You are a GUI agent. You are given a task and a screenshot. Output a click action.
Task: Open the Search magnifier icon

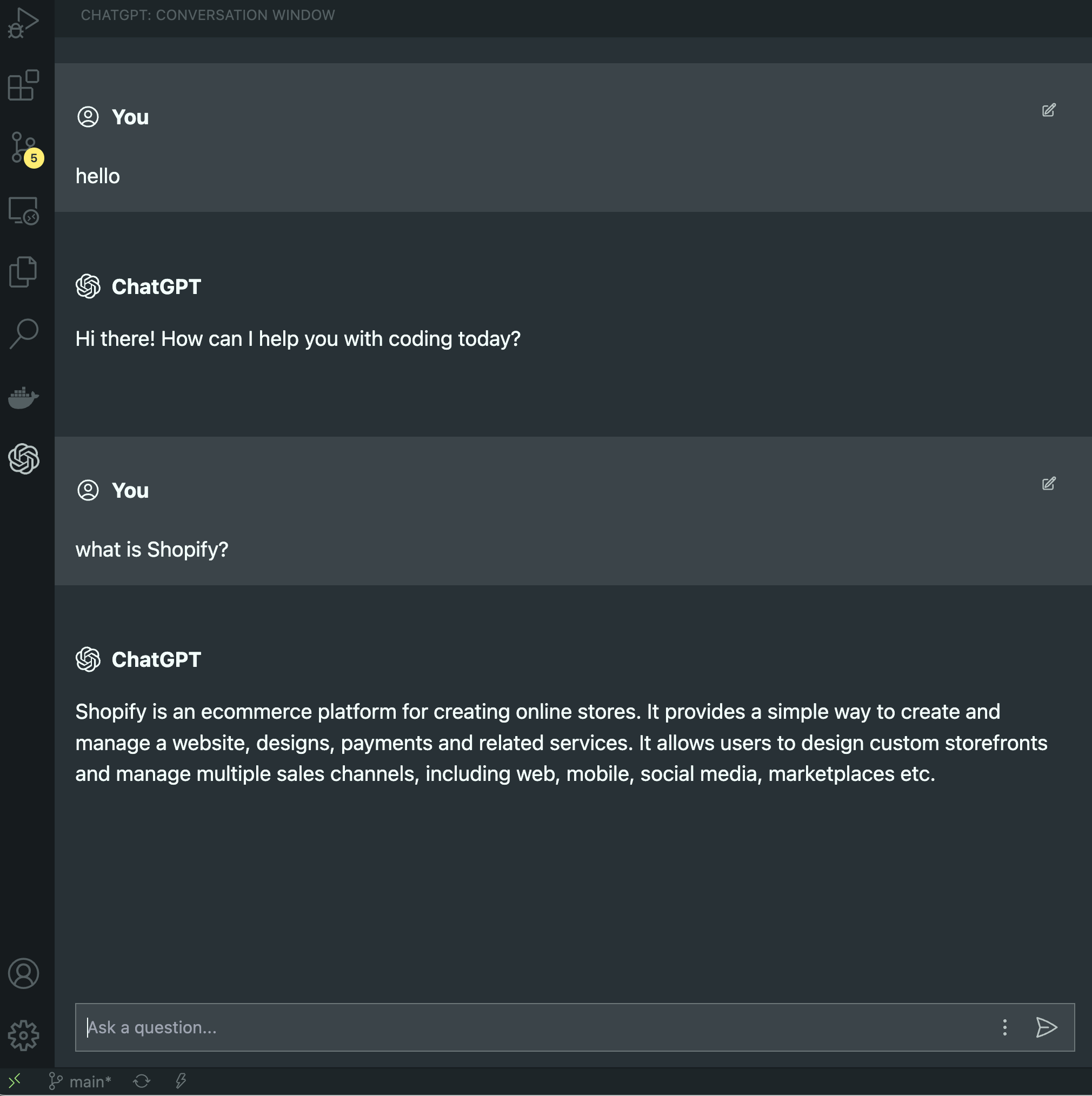click(23, 333)
